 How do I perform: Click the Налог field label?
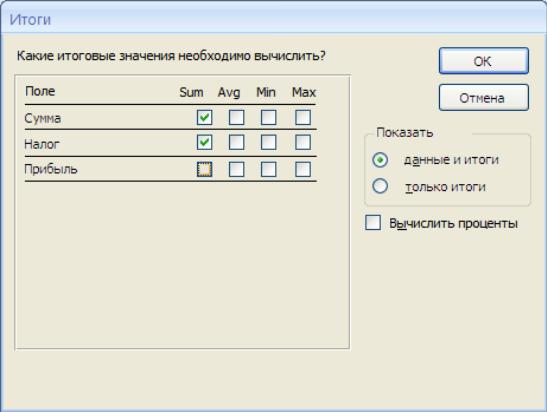(x=42, y=144)
